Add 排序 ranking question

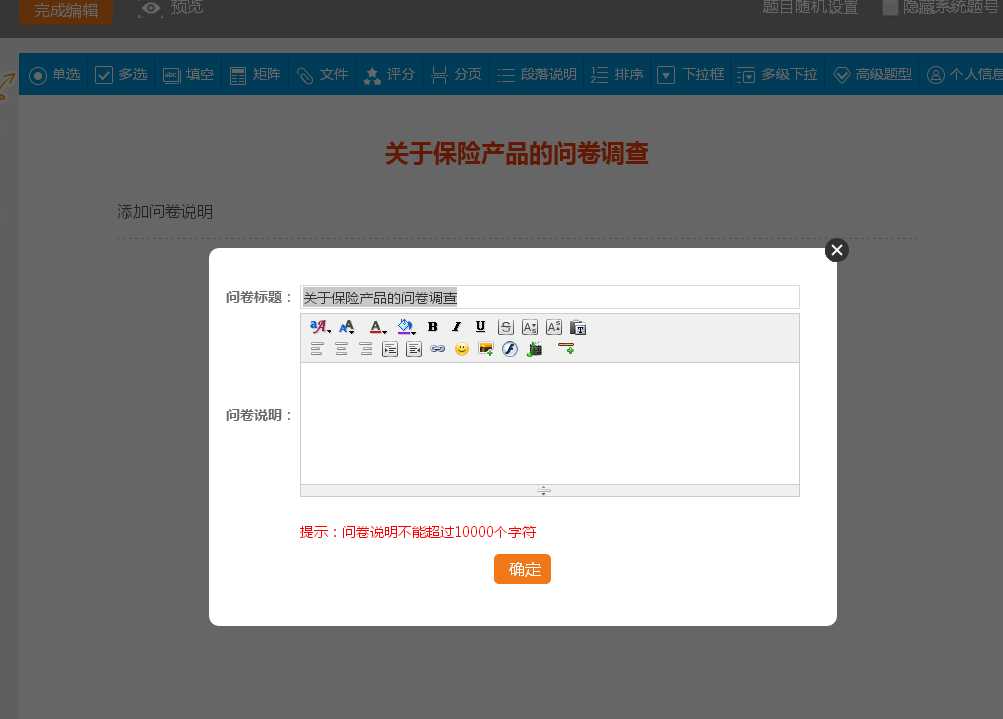pyautogui.click(x=617, y=75)
